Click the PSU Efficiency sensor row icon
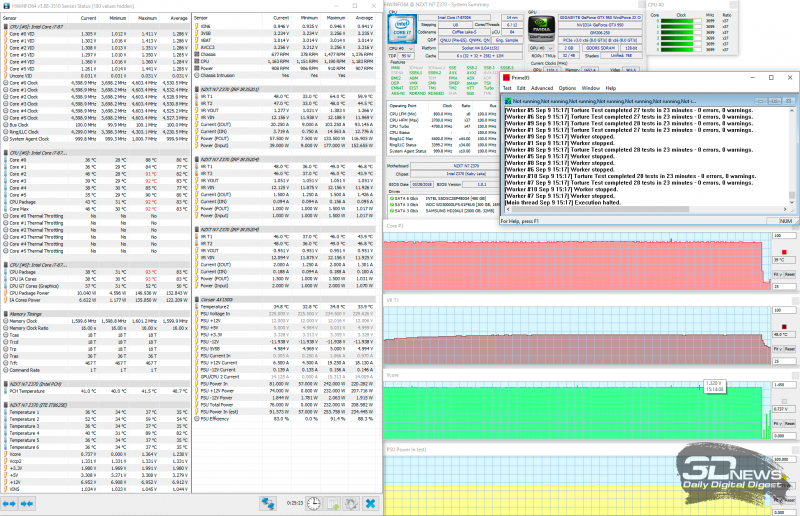Viewport: 800px width, 516px height. pos(197,419)
